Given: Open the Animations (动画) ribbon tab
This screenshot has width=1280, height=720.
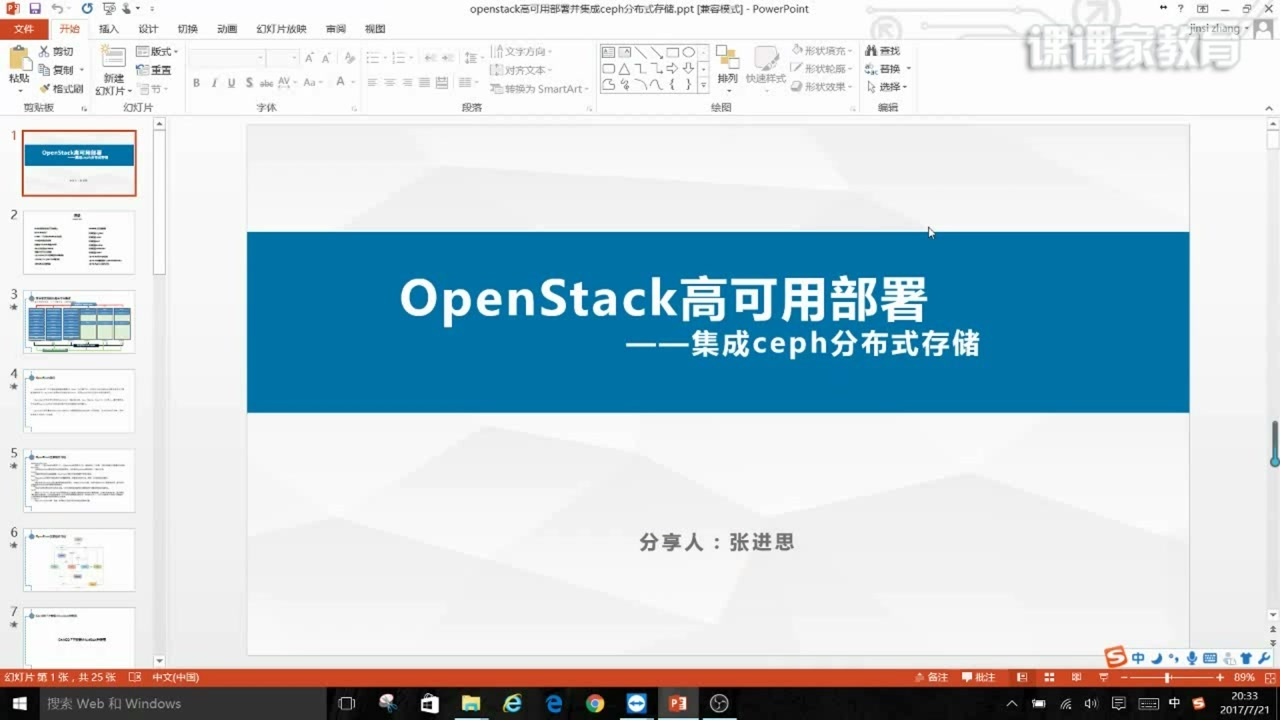Looking at the screenshot, I should click(227, 29).
